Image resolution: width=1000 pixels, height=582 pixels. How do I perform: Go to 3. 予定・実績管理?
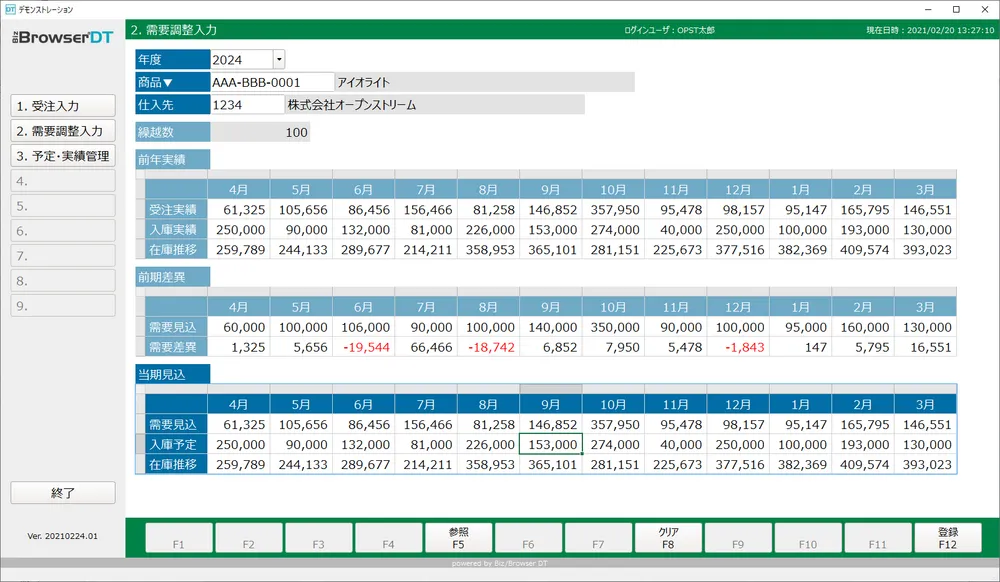(63, 156)
